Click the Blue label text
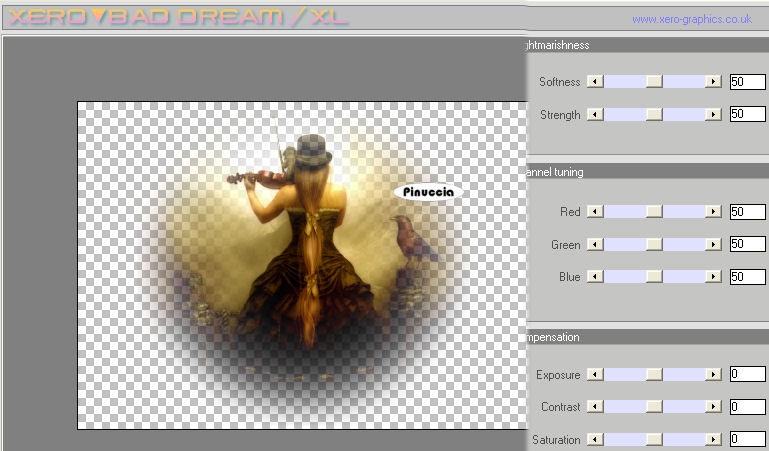The height and width of the screenshot is (451, 769). pyautogui.click(x=569, y=276)
